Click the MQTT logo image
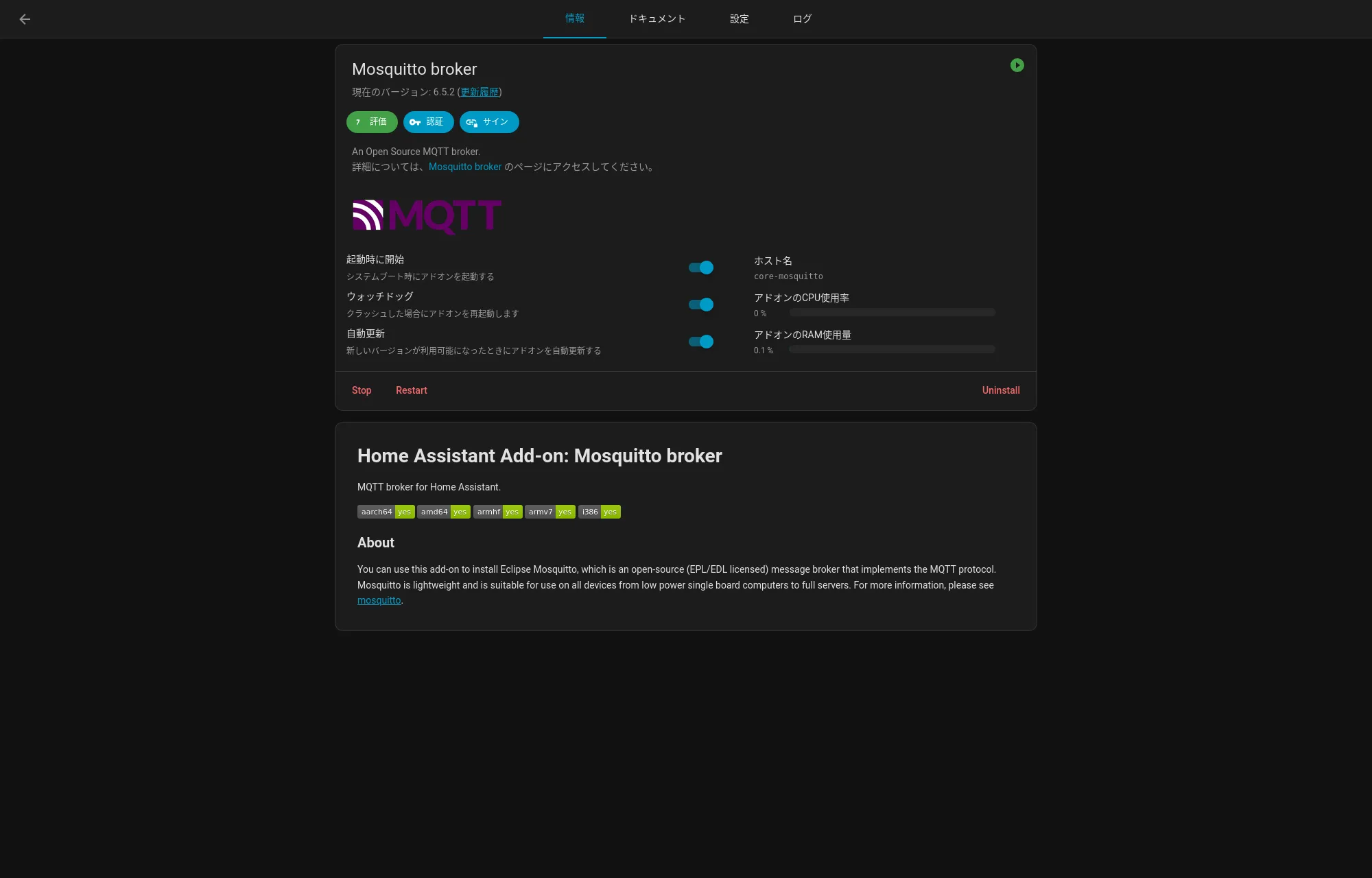Screen dimensions: 1372x878 426,216
